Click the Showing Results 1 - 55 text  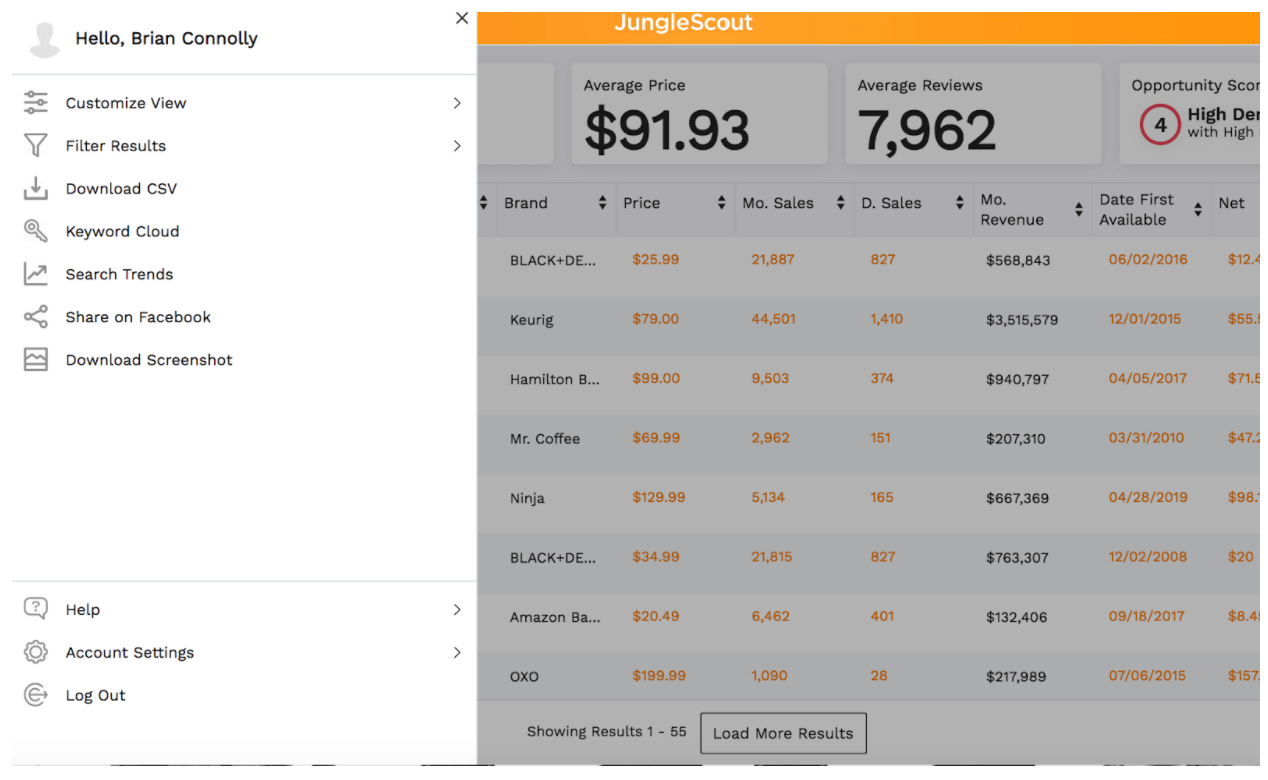(606, 731)
